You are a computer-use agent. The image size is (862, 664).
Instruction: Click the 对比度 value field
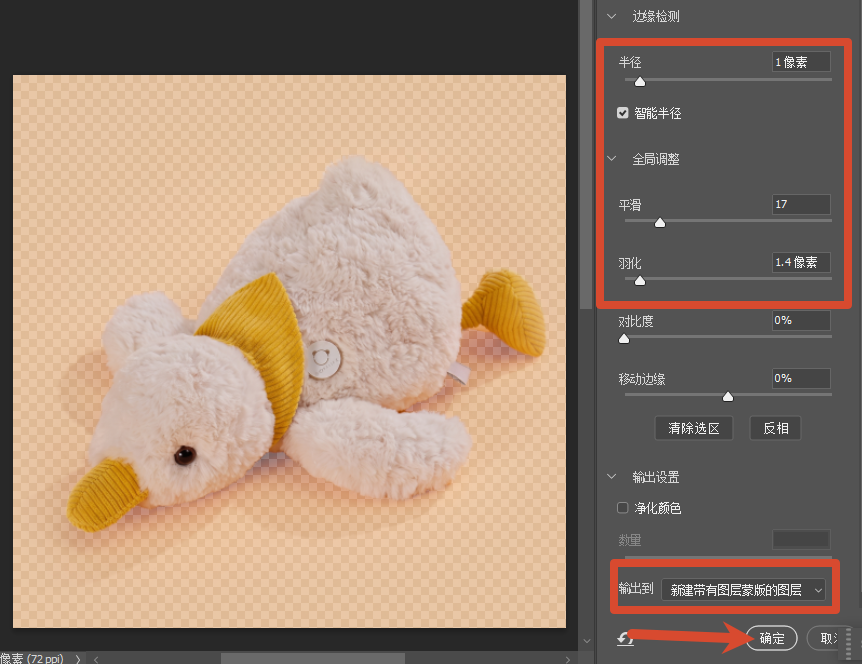[801, 320]
